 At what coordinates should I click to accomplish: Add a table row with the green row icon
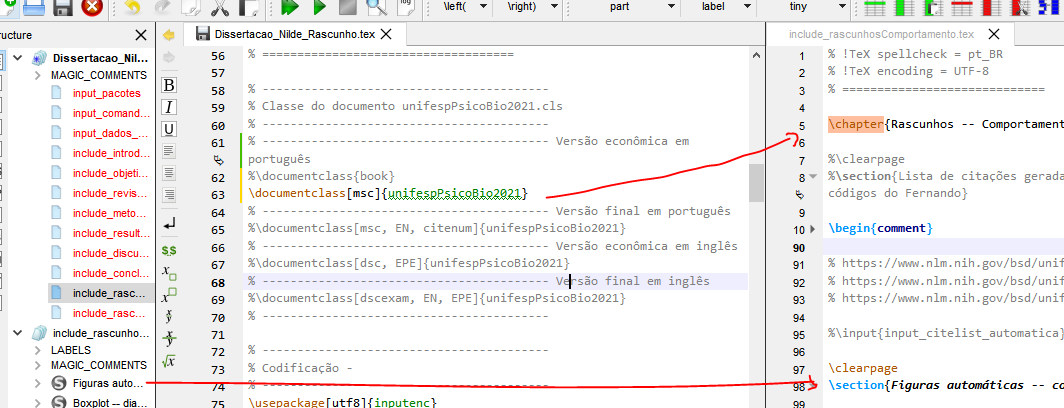tap(876, 7)
